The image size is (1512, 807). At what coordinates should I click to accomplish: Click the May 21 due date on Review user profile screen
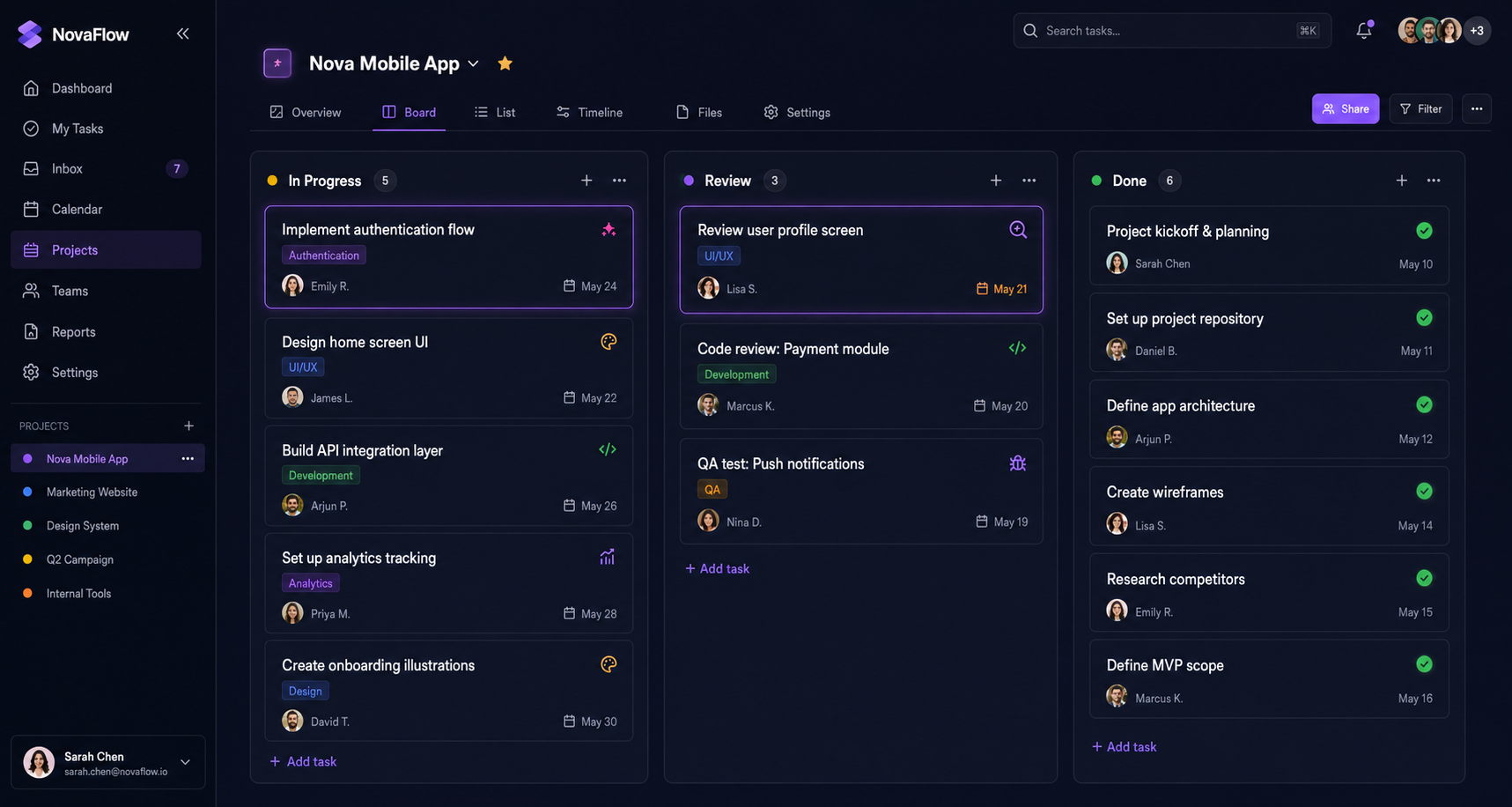point(1001,289)
